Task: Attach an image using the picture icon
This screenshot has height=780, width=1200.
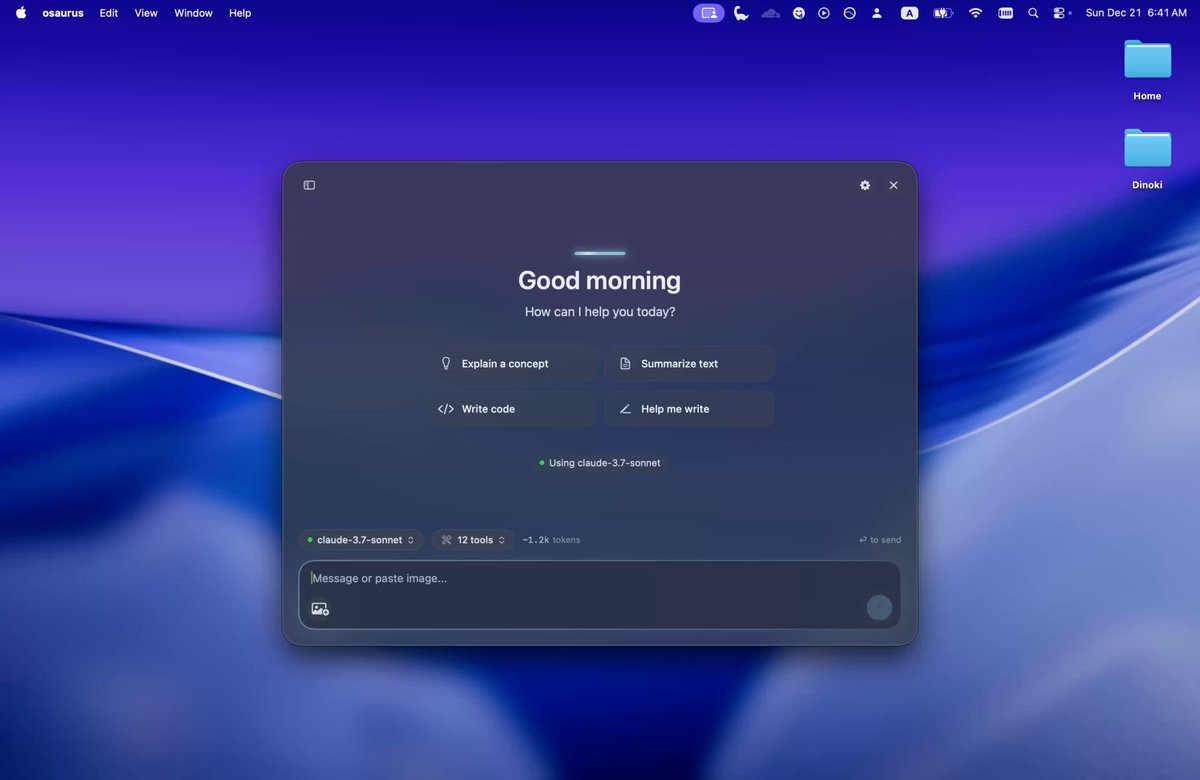Action: click(320, 608)
